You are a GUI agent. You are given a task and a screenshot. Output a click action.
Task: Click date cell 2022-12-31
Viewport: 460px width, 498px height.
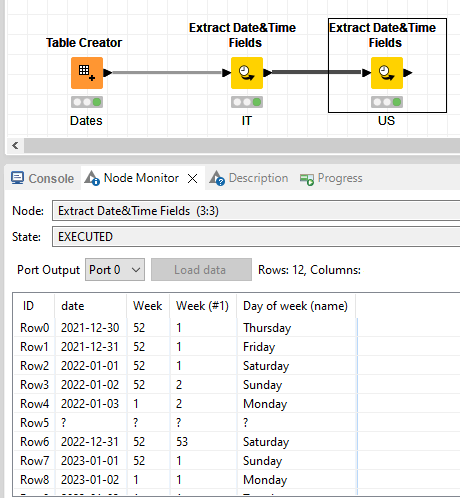90,442
